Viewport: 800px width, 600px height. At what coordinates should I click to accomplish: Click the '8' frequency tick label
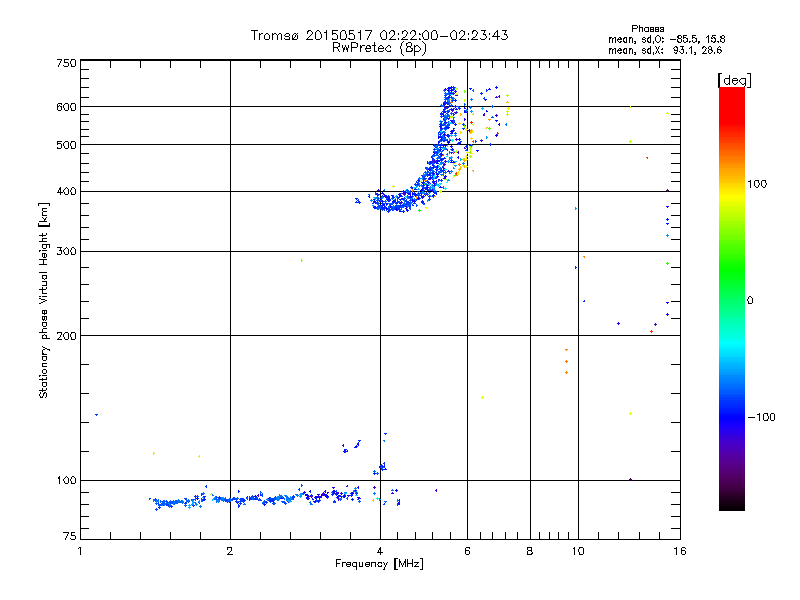click(530, 551)
